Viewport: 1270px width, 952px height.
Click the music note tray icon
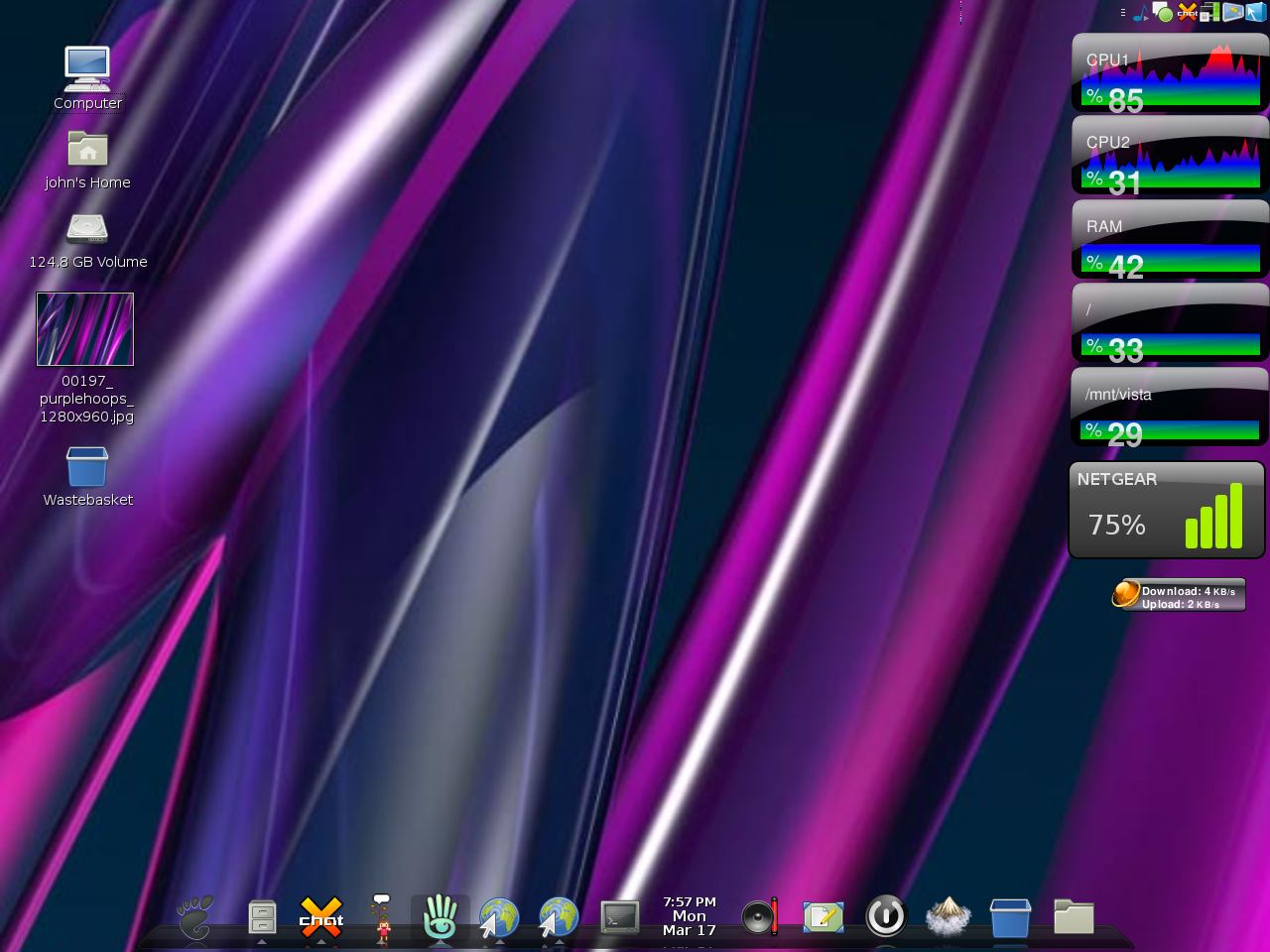[1141, 13]
